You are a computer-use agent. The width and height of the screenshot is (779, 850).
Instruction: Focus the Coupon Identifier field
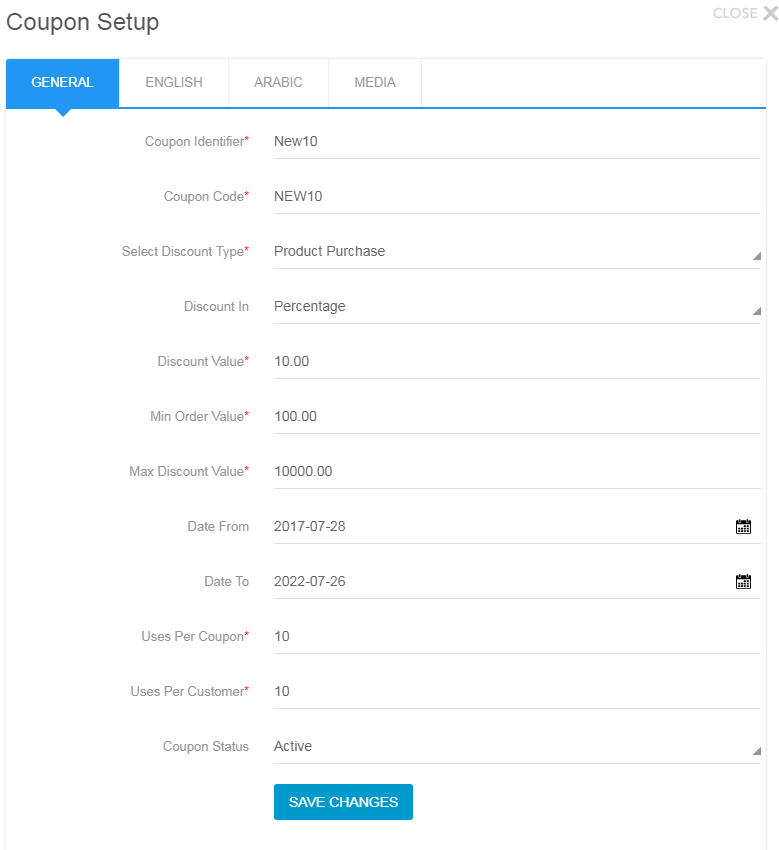tap(517, 141)
